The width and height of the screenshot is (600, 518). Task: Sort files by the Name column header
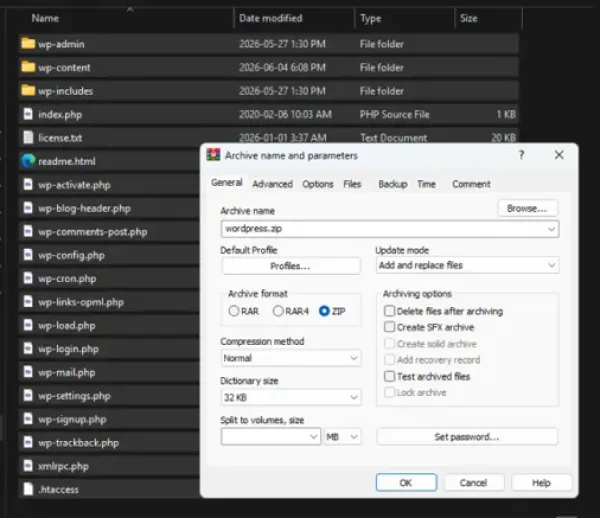pos(45,18)
